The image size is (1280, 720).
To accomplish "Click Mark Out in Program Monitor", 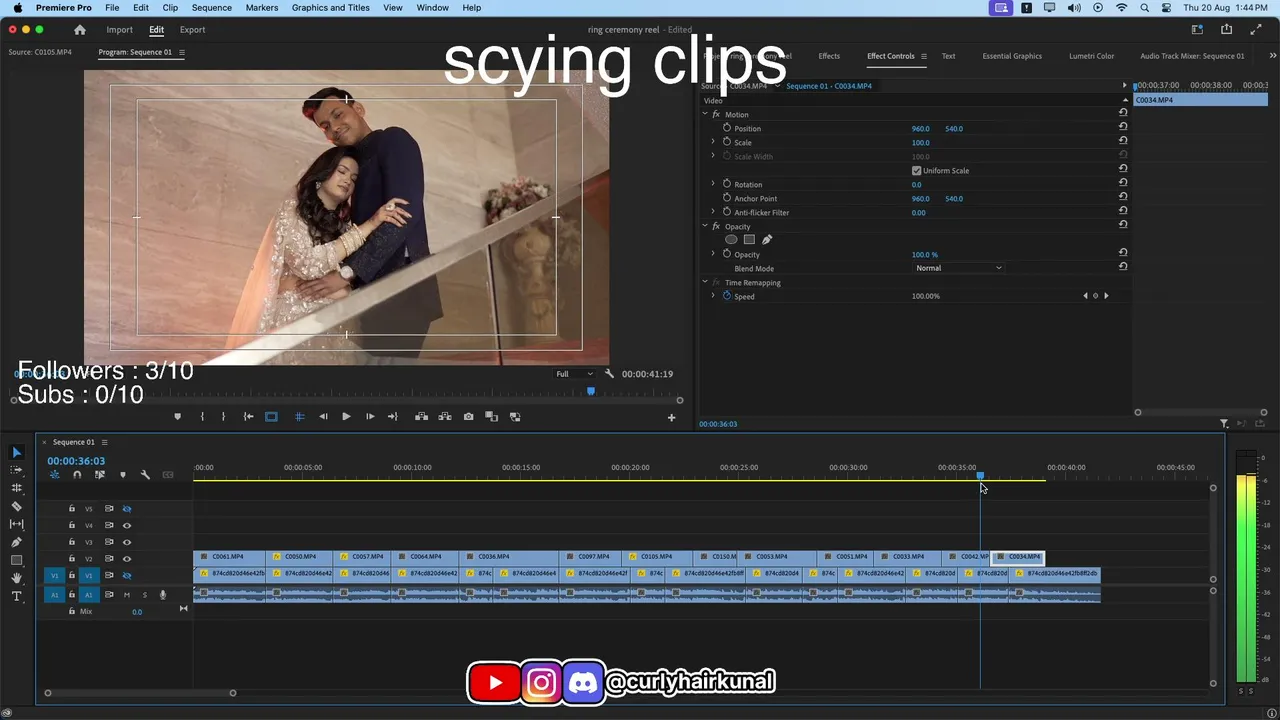I will click(223, 417).
